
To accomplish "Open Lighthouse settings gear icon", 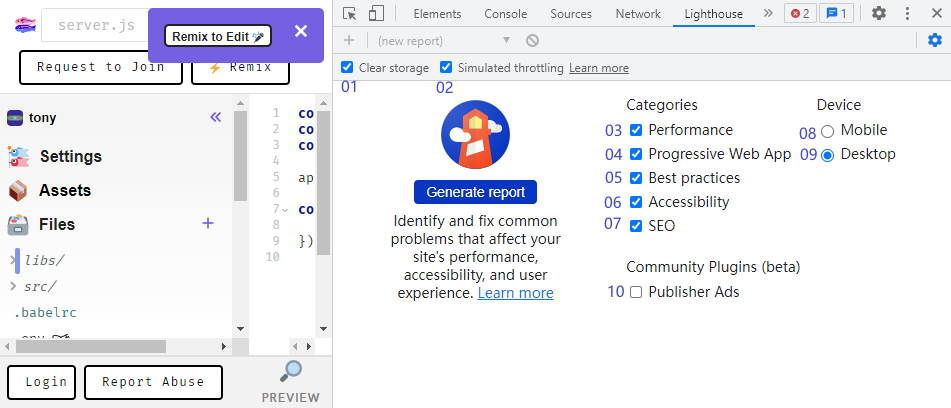I will click(934, 40).
